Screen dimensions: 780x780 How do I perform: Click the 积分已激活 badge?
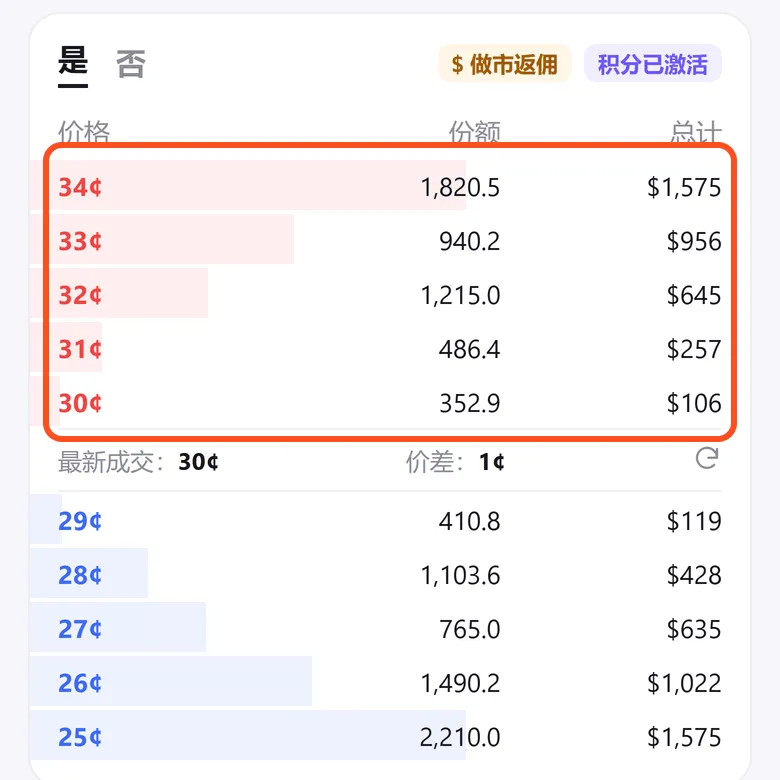[653, 64]
